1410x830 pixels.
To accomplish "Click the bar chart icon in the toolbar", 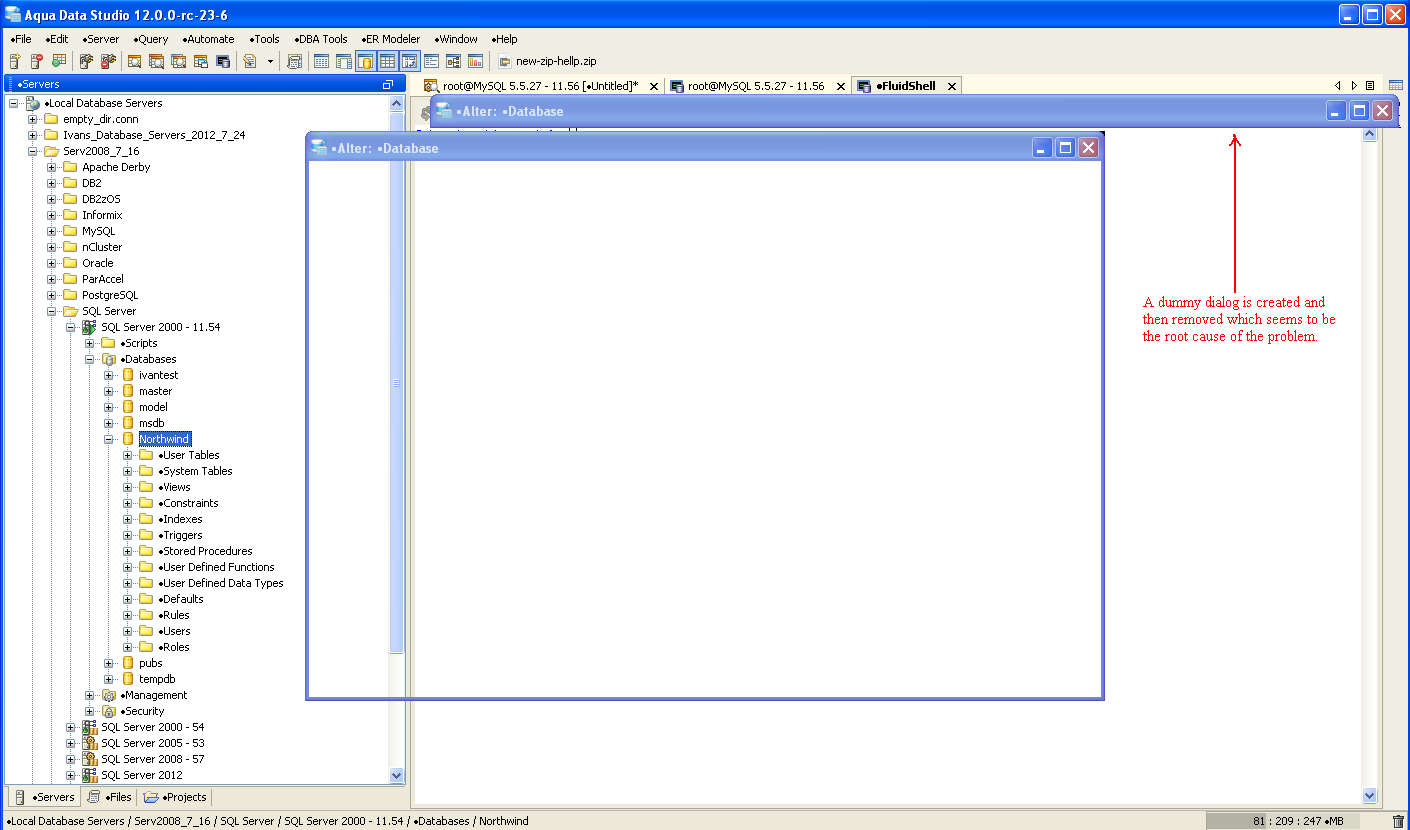I will click(475, 61).
